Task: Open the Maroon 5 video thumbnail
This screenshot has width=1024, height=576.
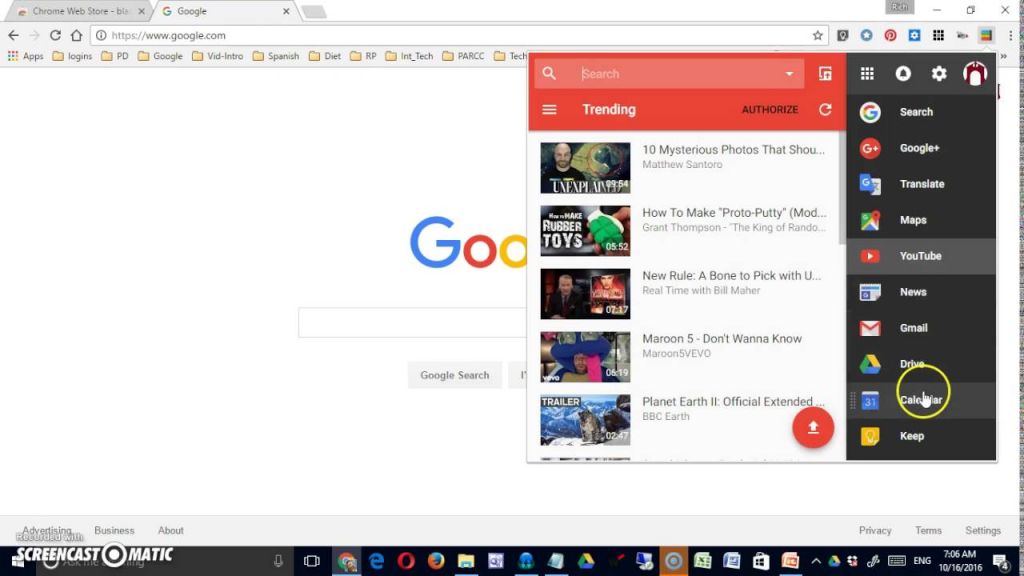Action: pyautogui.click(x=585, y=357)
